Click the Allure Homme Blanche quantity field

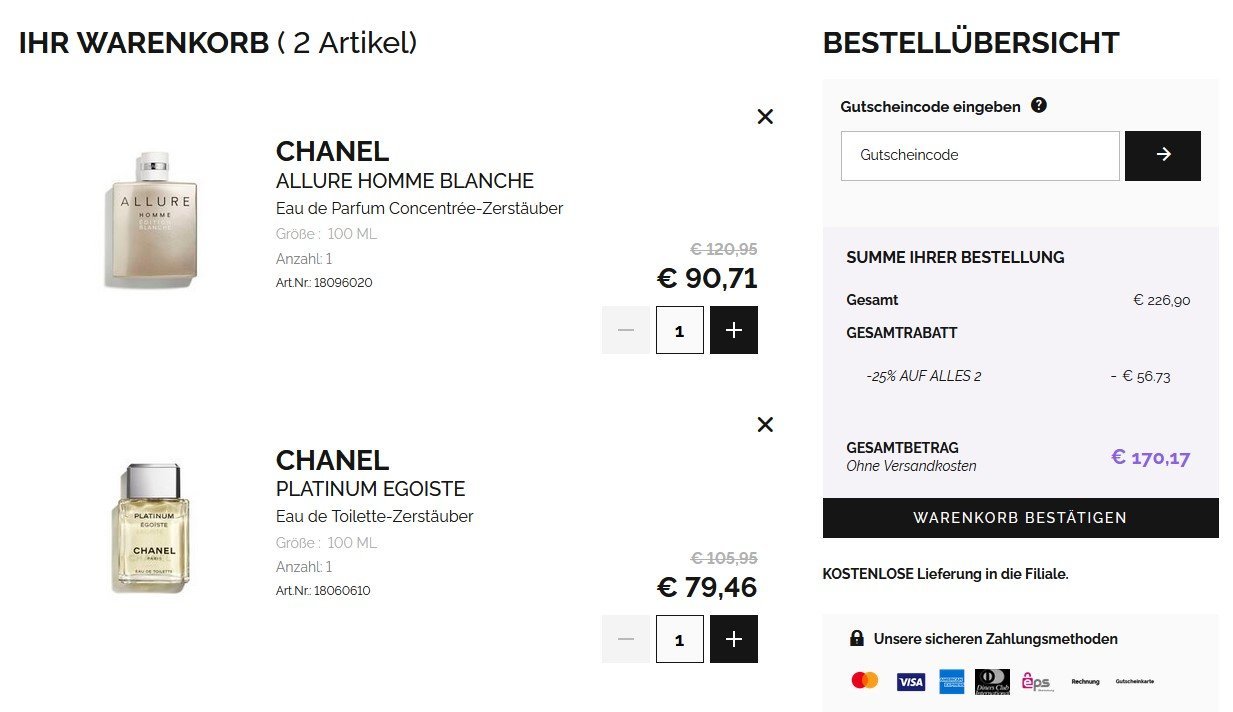pos(680,330)
